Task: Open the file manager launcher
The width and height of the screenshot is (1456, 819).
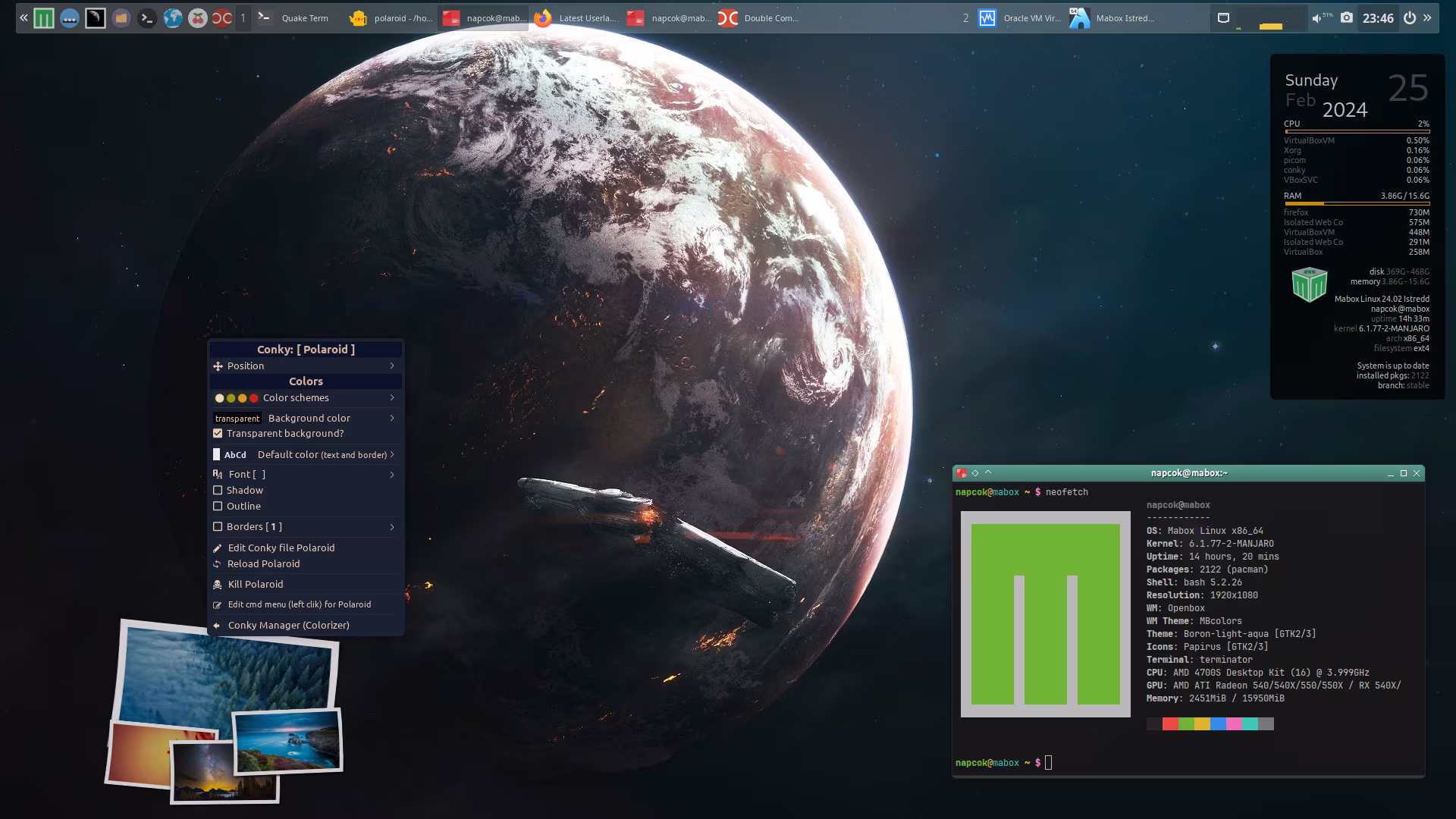Action: pos(121,18)
